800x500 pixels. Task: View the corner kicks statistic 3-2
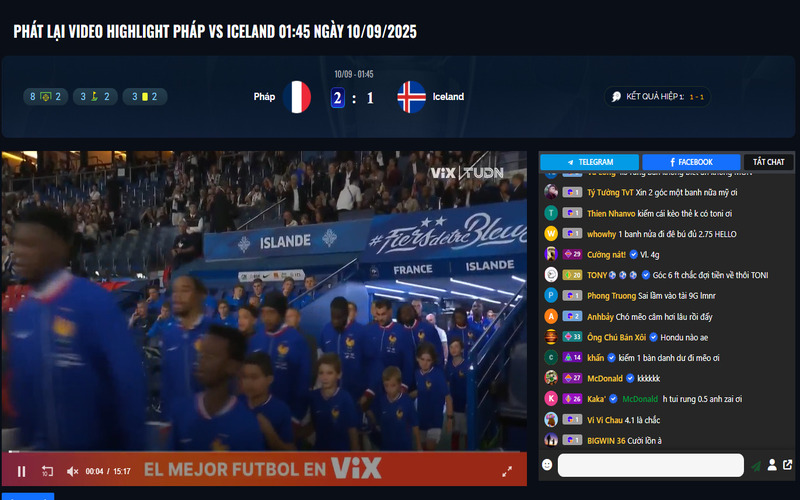coord(95,96)
